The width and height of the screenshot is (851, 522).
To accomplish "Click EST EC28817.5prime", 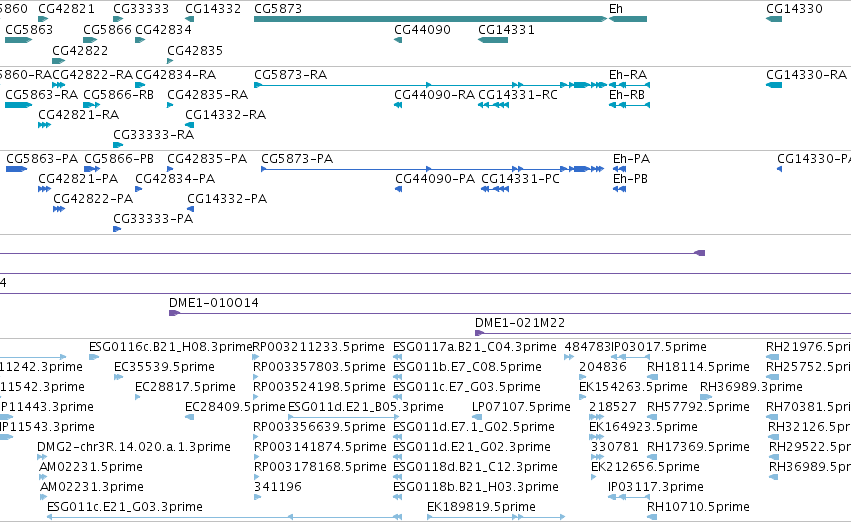I will pos(138,397).
